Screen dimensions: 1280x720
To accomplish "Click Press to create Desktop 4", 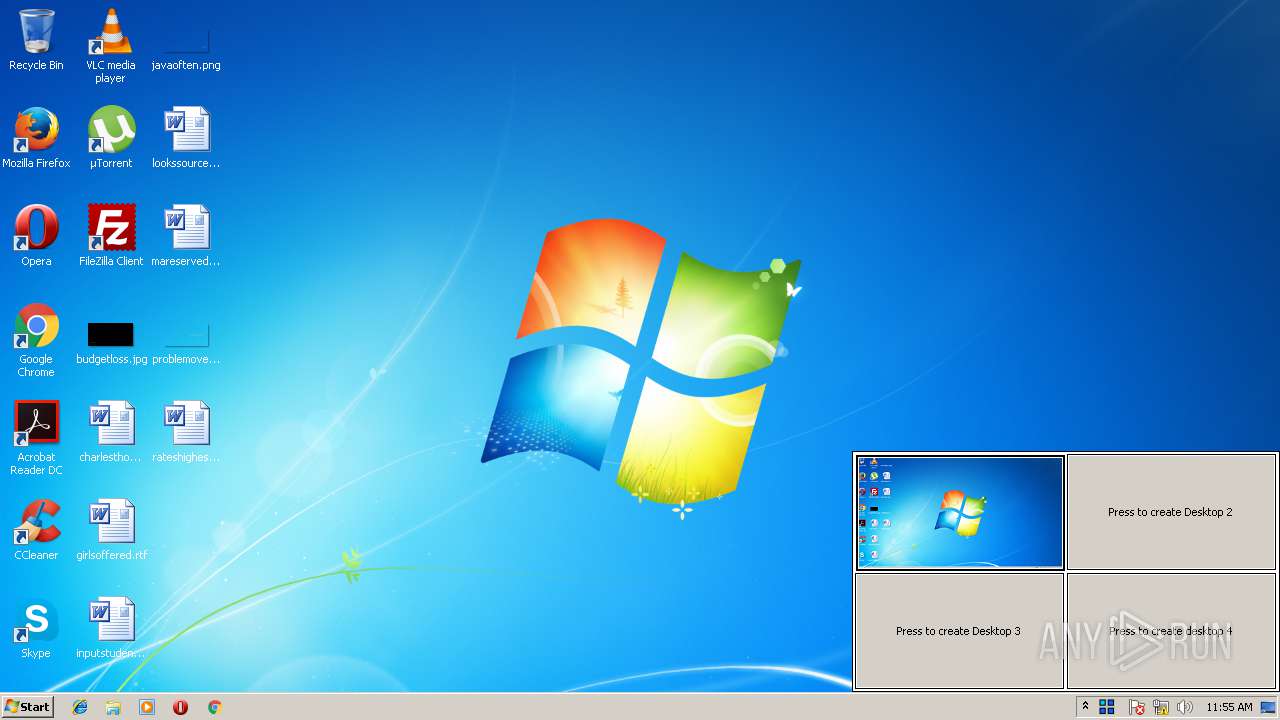I will pos(1170,631).
